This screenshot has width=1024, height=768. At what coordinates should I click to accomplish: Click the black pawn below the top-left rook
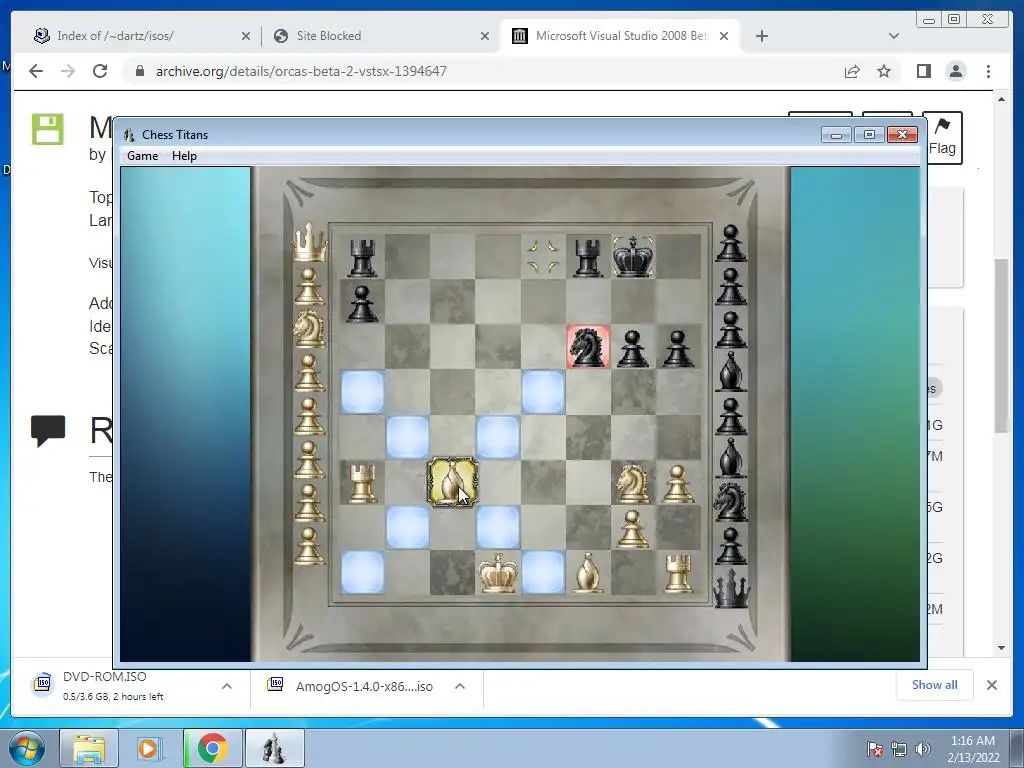pos(362,303)
